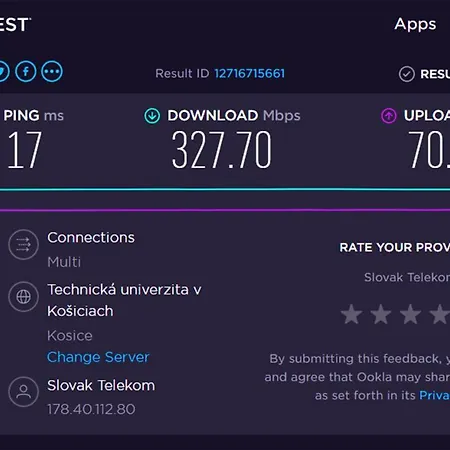Click the Multi connections mode label
This screenshot has height=450, width=450.
pyautogui.click(x=64, y=262)
